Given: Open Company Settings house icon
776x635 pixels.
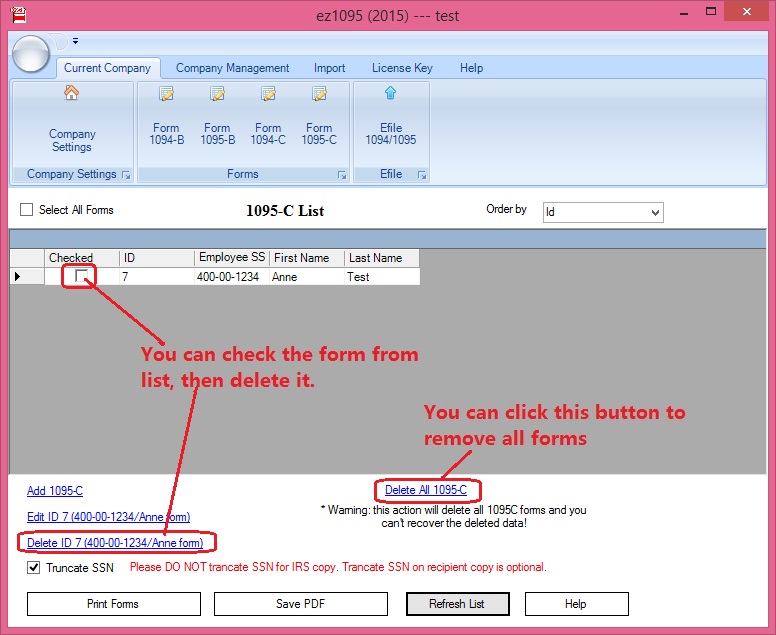Looking at the screenshot, I should tap(72, 93).
